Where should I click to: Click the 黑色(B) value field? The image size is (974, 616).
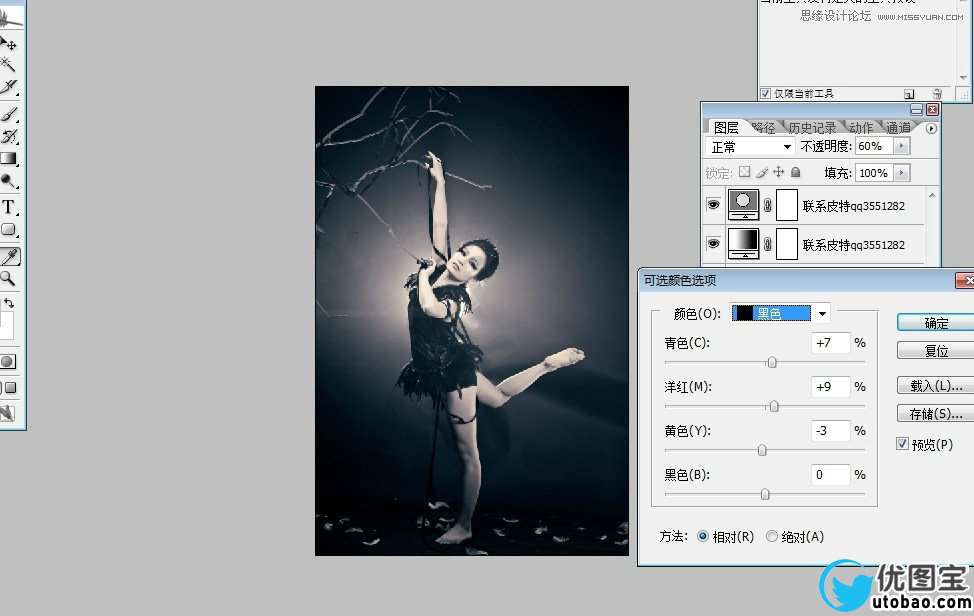(x=831, y=474)
